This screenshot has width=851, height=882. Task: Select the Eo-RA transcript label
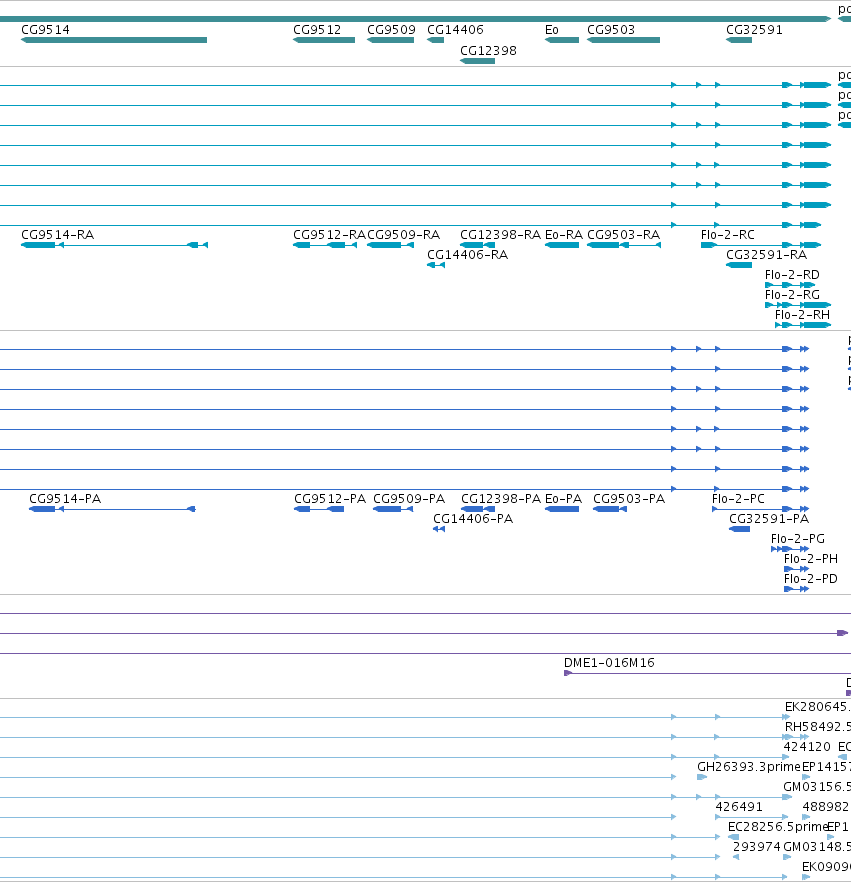[564, 235]
